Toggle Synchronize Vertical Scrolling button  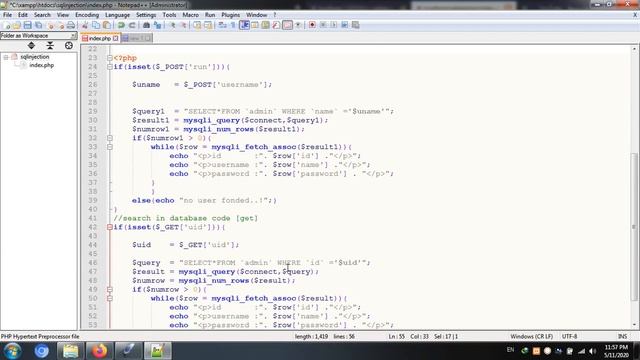198,25
